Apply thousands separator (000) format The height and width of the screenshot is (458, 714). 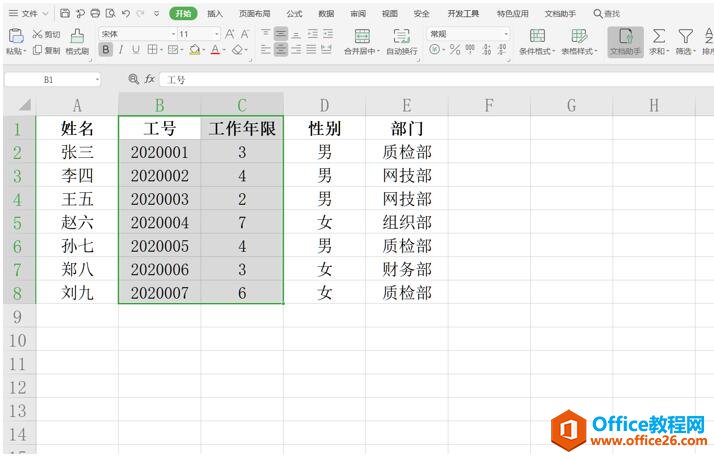click(470, 49)
